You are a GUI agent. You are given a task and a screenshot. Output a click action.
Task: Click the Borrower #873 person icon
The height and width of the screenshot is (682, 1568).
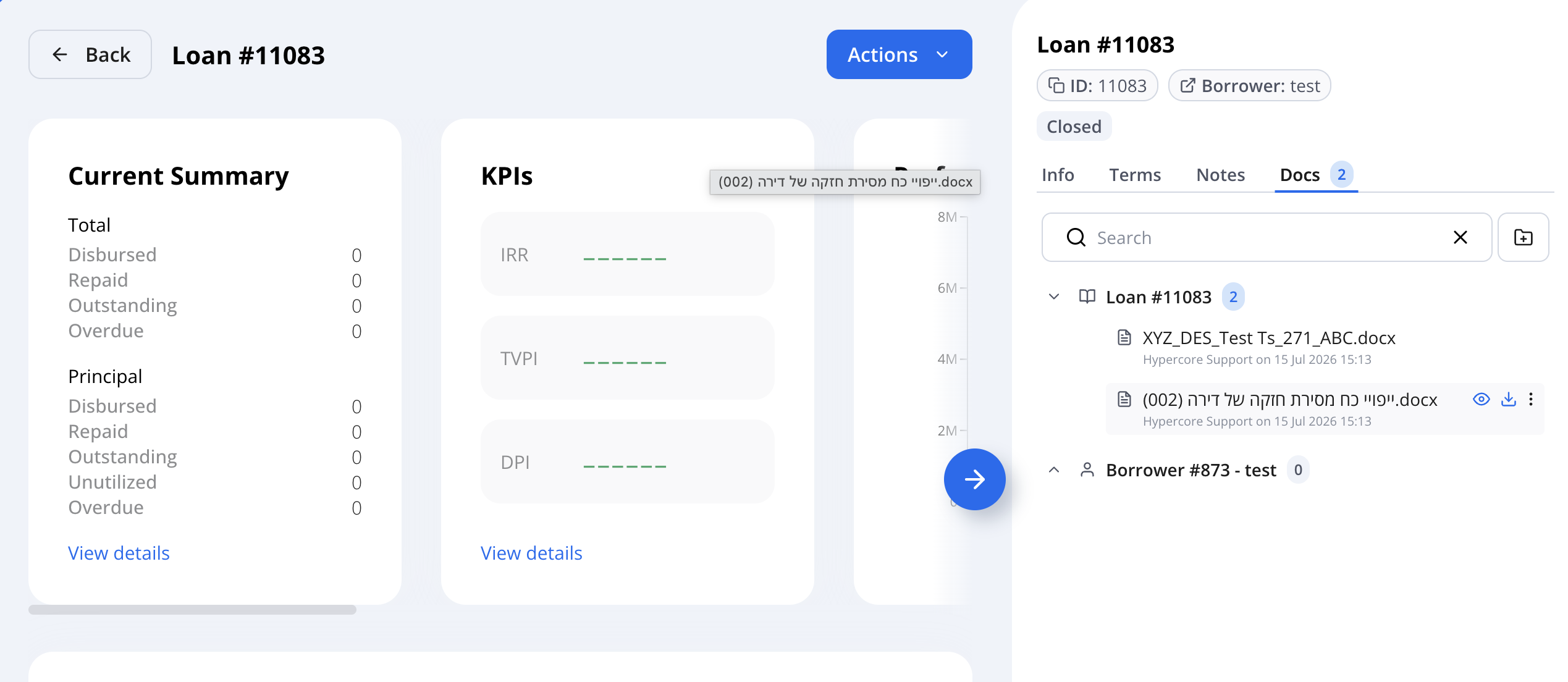(x=1087, y=469)
